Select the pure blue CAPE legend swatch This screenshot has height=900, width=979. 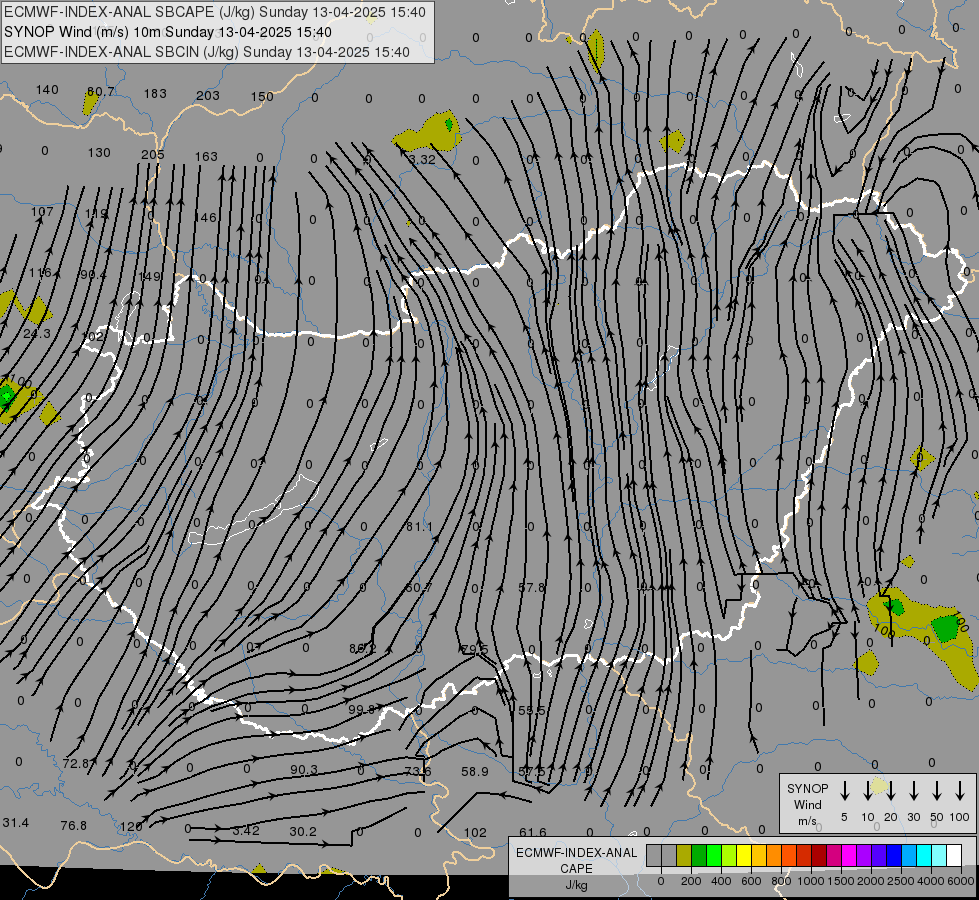[893, 855]
